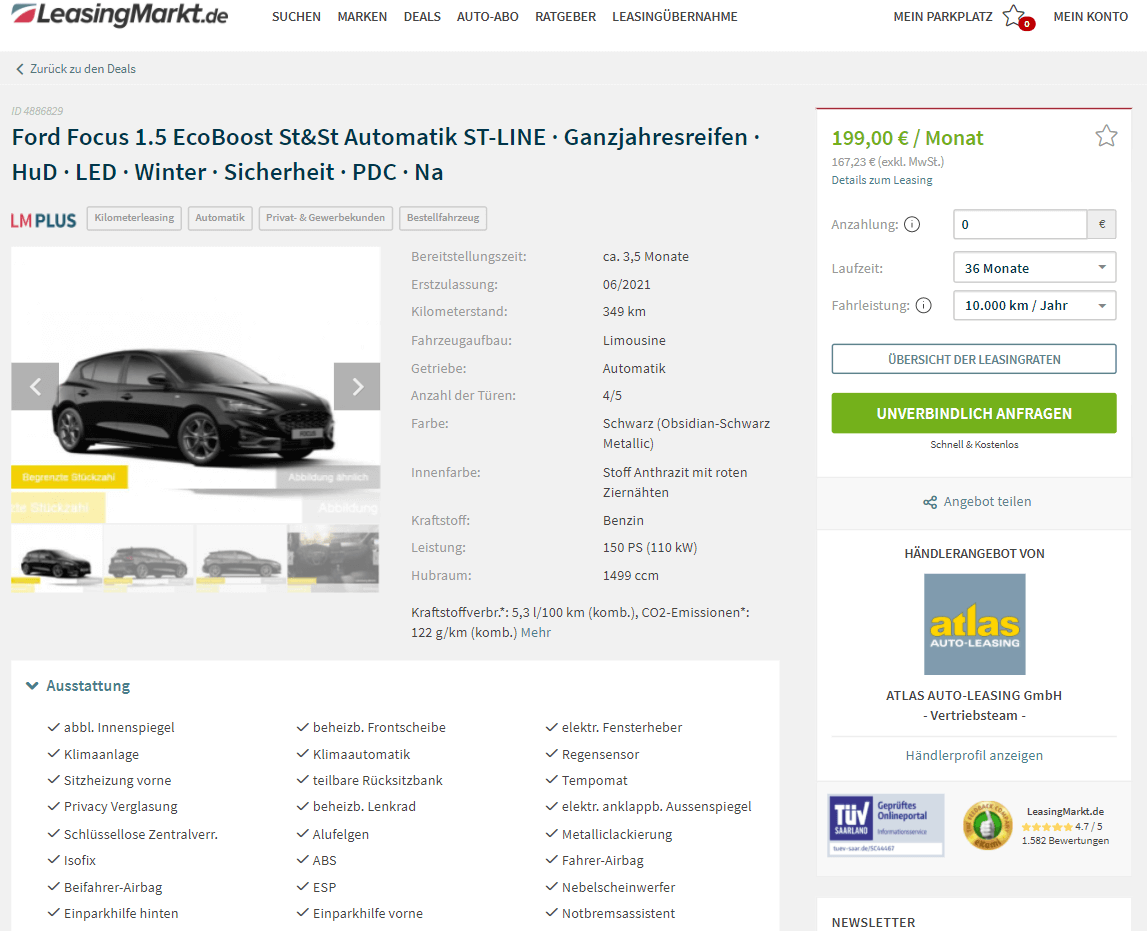Open Details zum Leasing link
This screenshot has height=931, width=1147.
[881, 181]
